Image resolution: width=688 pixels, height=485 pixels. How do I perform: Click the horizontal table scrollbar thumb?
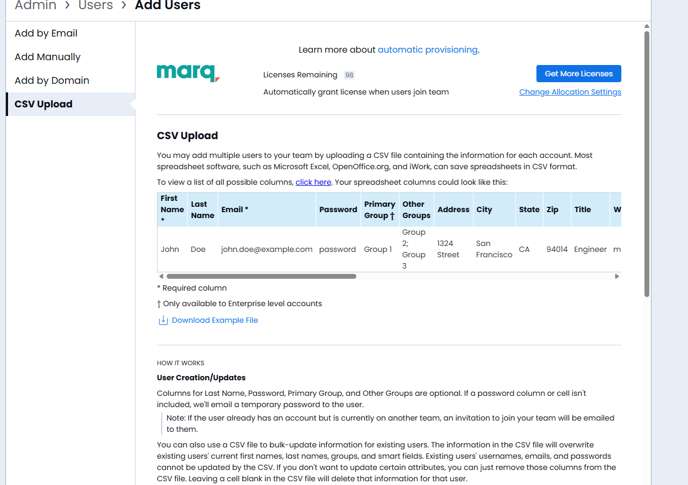point(262,277)
